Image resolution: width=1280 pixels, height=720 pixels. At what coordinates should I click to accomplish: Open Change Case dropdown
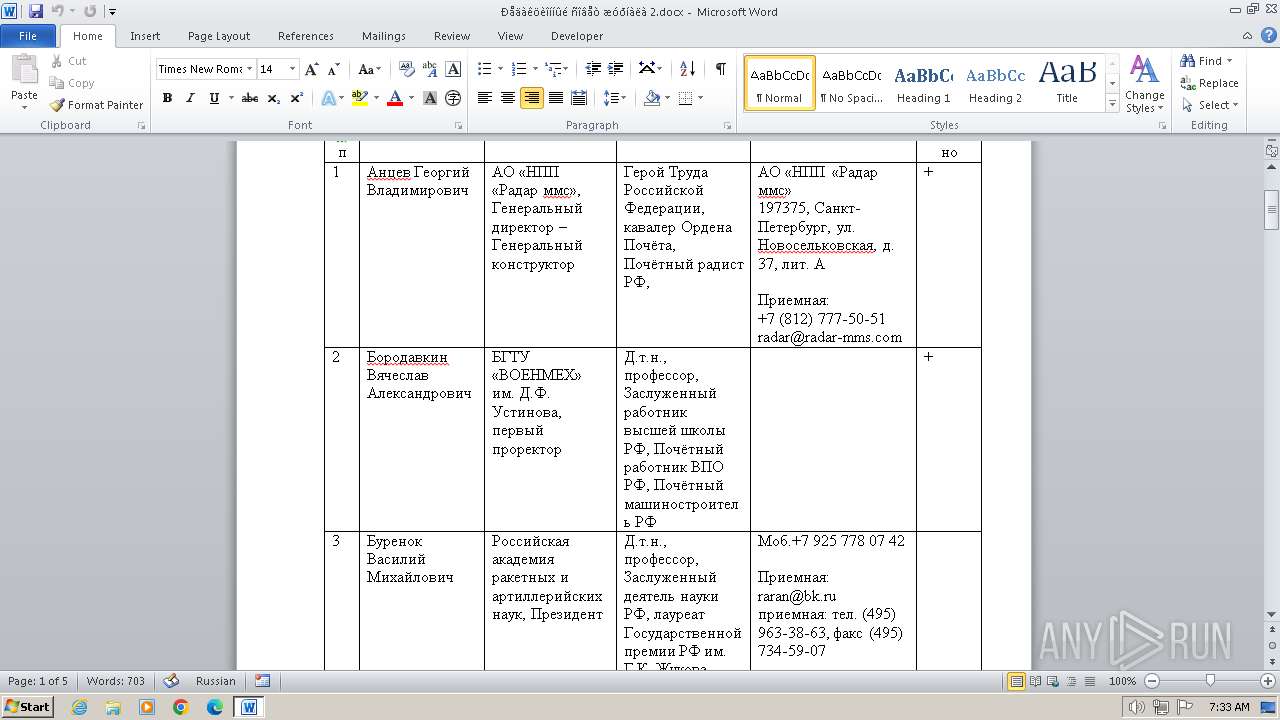coord(369,69)
